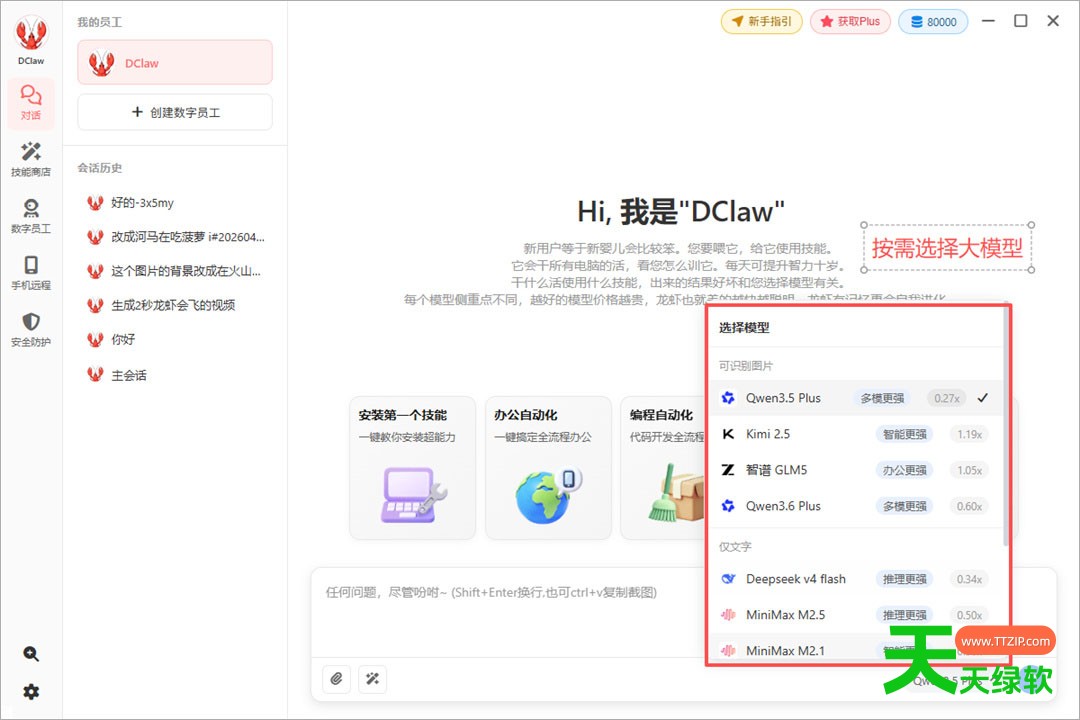The height and width of the screenshot is (720, 1080).
Task: Click the 0.50x price tag on MiniMax M2.5
Action: click(969, 615)
